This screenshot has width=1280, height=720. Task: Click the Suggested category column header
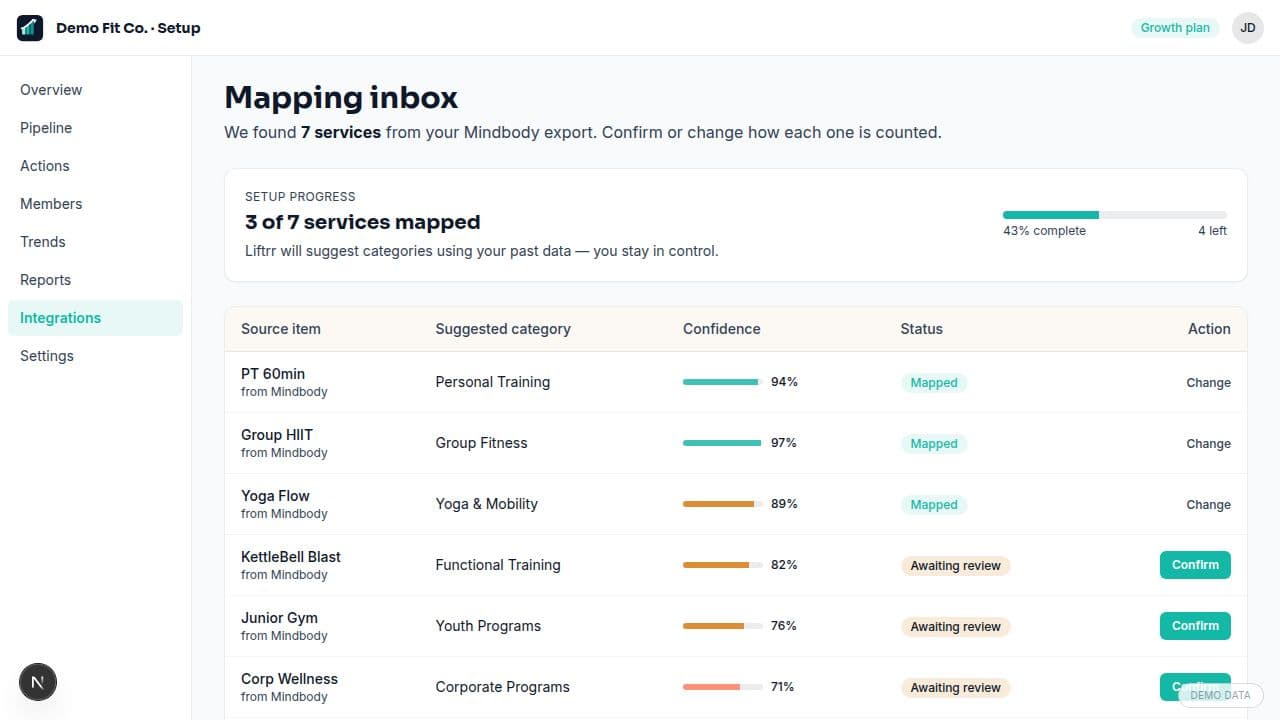click(503, 329)
